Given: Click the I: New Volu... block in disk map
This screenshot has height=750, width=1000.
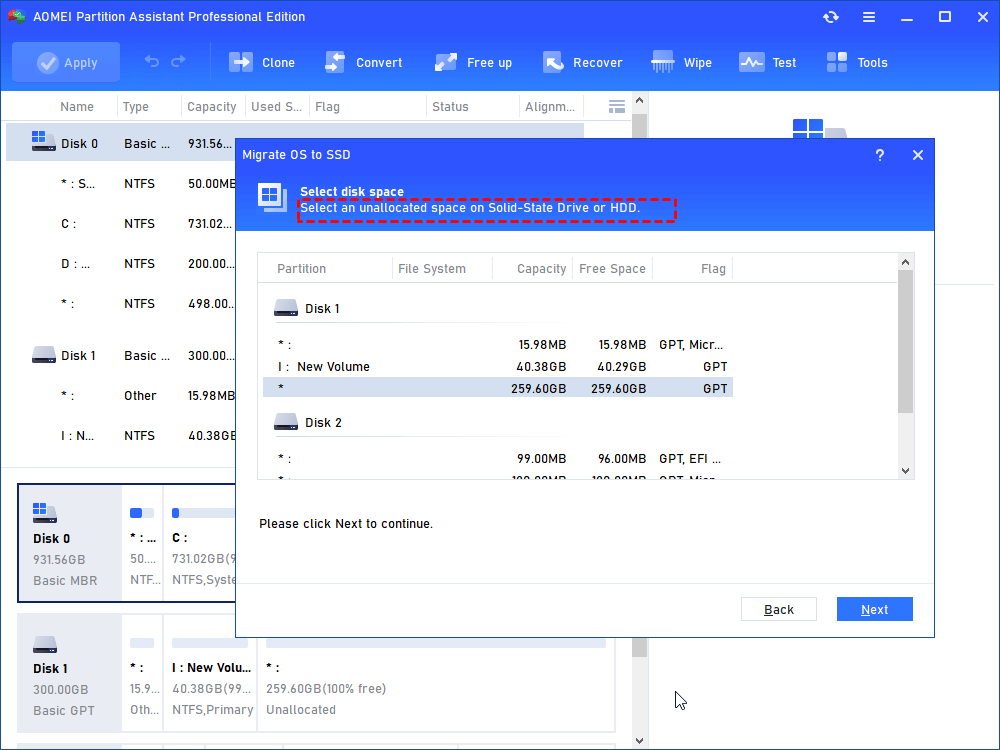Looking at the screenshot, I should pyautogui.click(x=211, y=673).
